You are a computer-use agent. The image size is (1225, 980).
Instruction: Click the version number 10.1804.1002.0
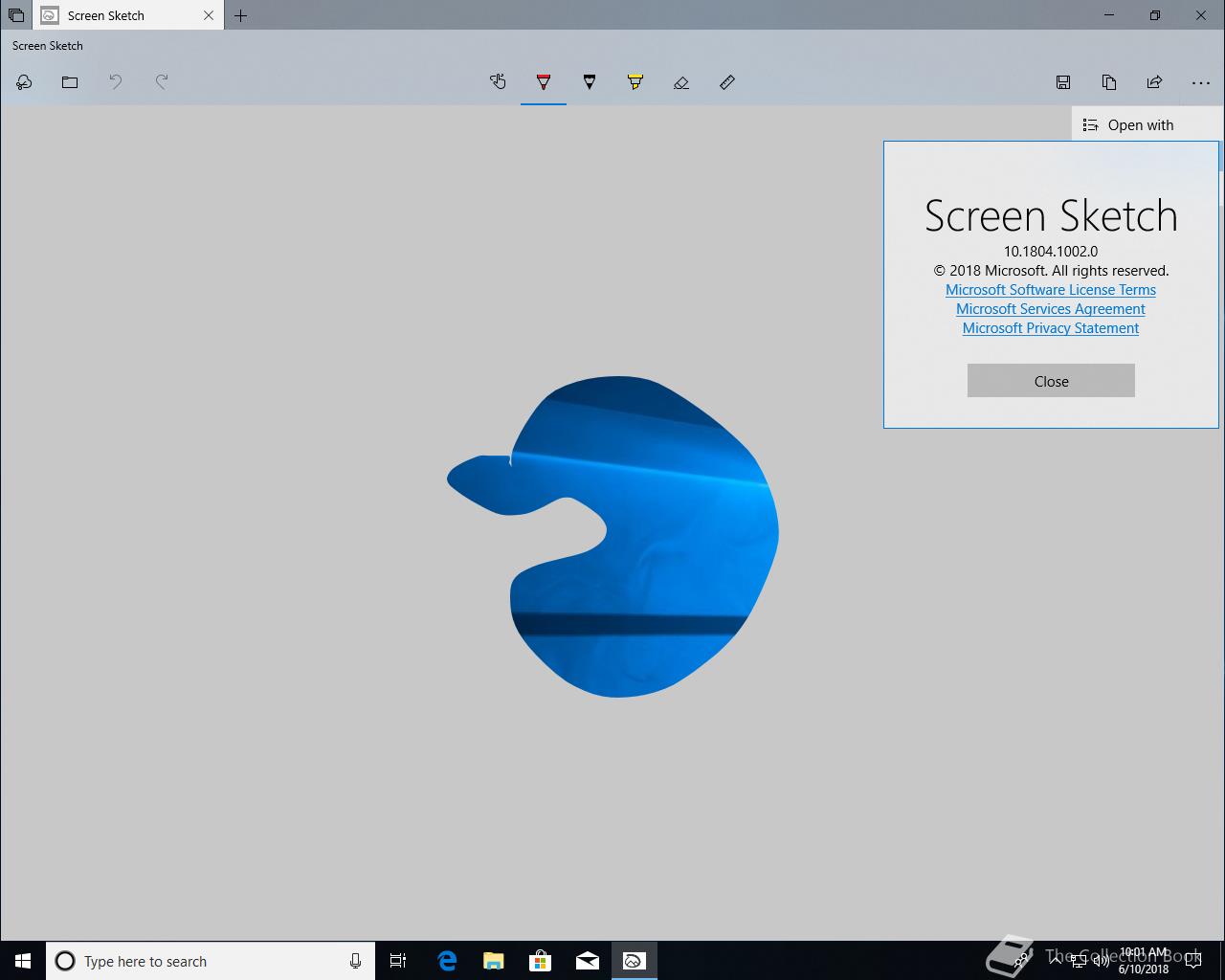click(1051, 252)
